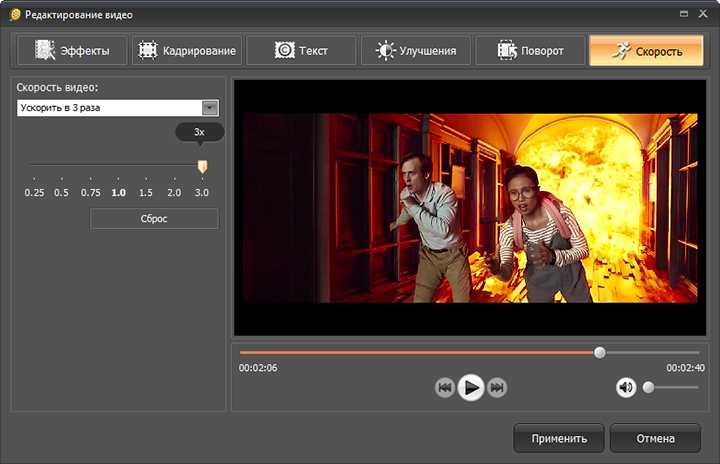Click the 3x speed tooltip bubble

(x=200, y=132)
